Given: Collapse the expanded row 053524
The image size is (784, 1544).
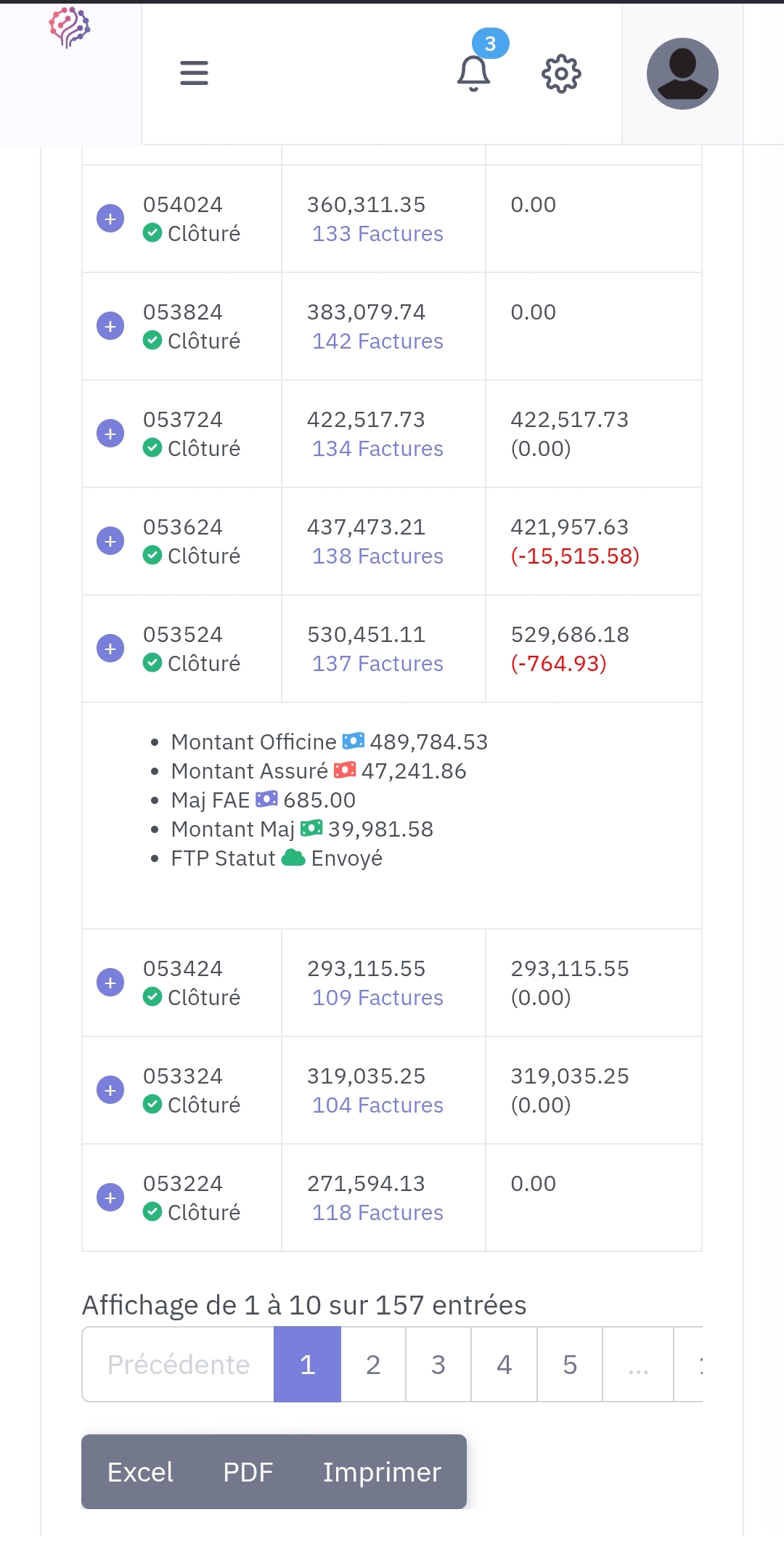Looking at the screenshot, I should point(110,649).
